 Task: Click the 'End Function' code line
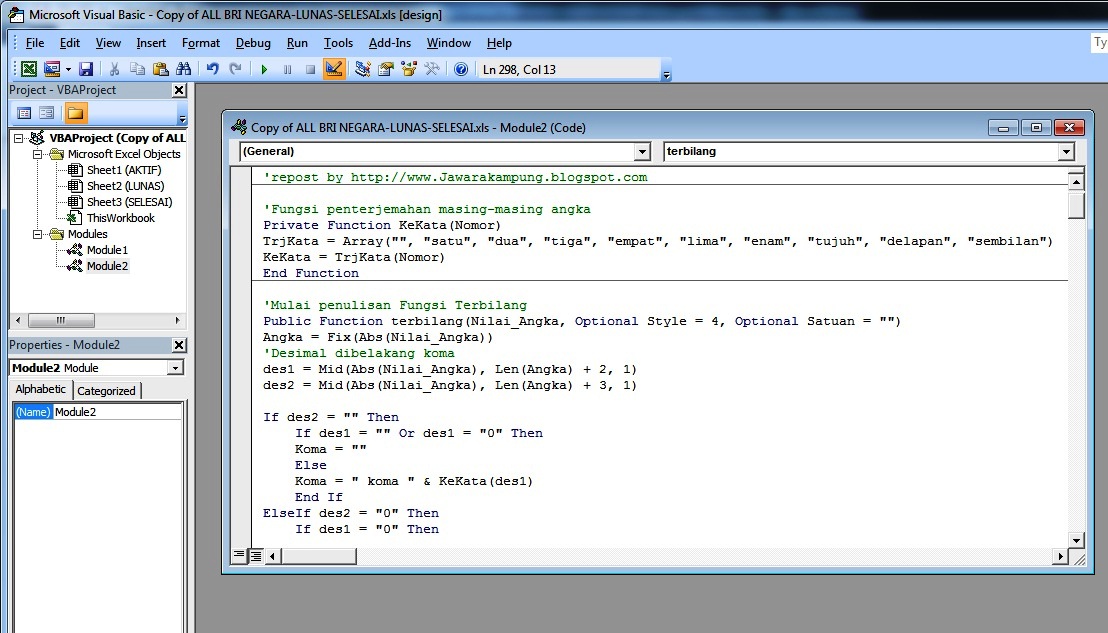pyautogui.click(x=311, y=273)
